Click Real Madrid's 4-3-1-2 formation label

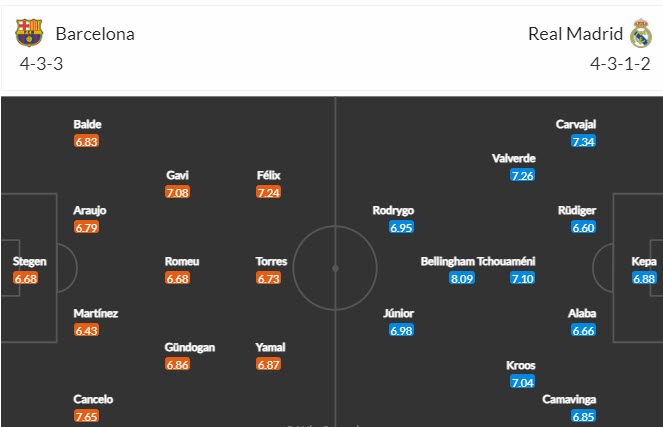[620, 64]
